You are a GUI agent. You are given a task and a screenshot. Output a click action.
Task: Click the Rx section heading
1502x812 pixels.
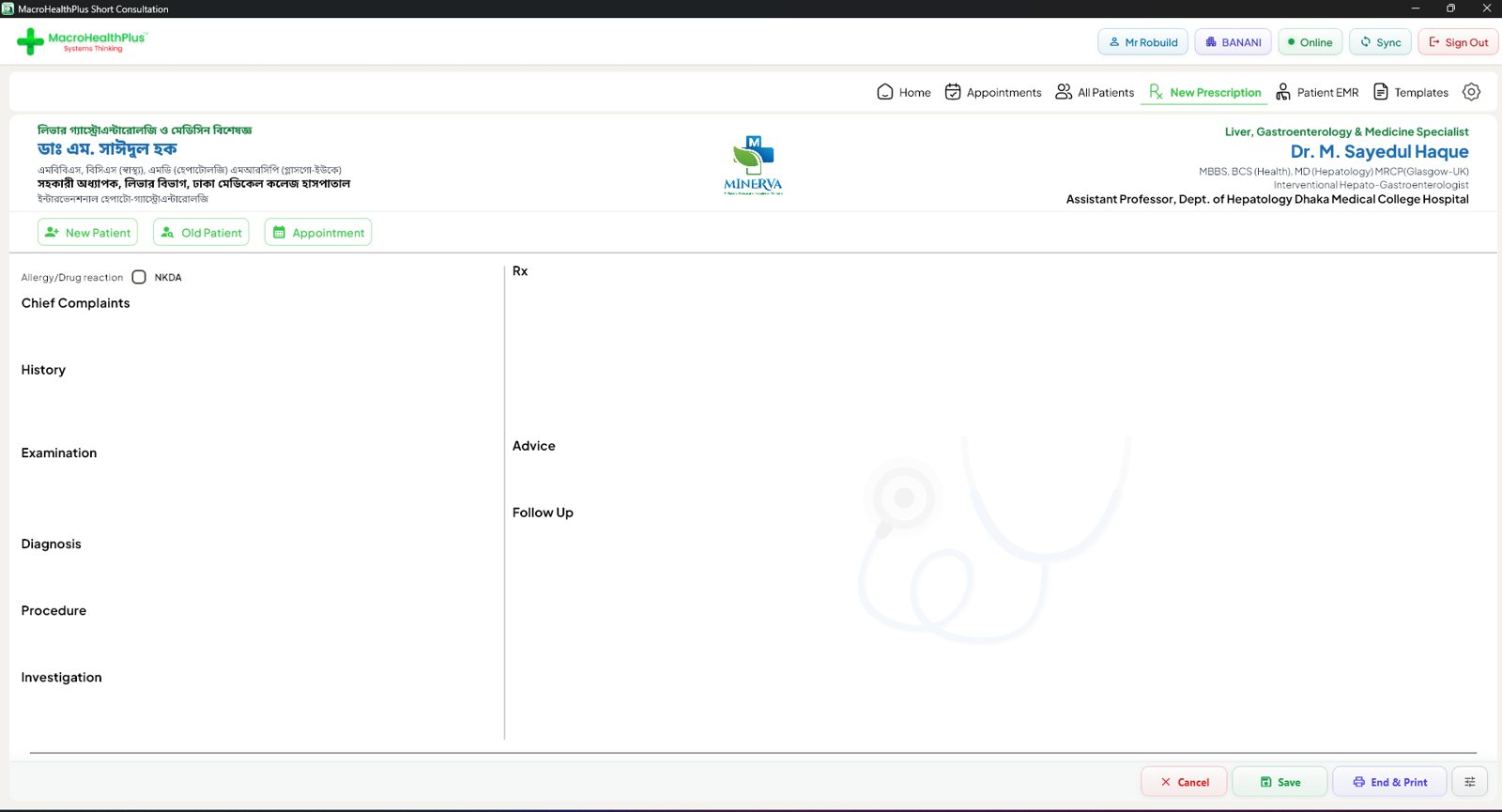pos(520,271)
